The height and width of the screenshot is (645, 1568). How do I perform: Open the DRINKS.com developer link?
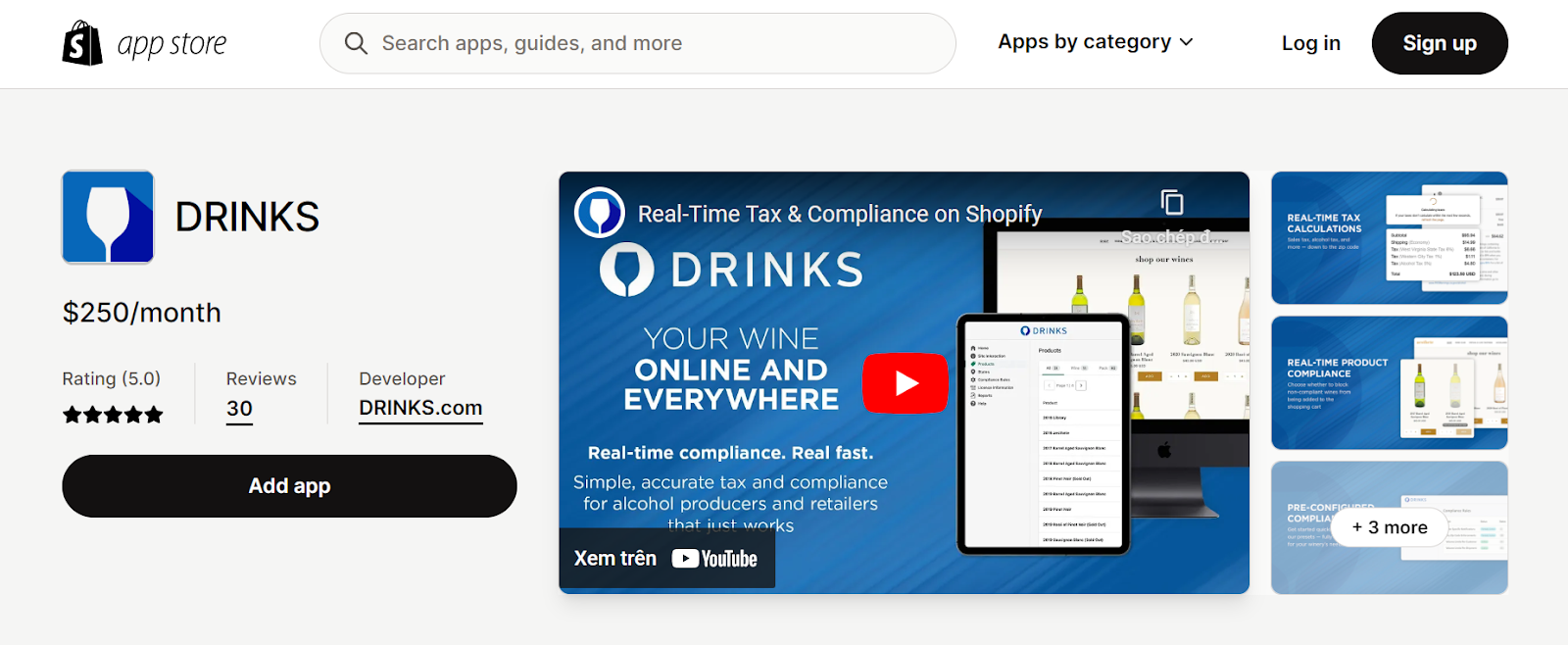pos(420,408)
